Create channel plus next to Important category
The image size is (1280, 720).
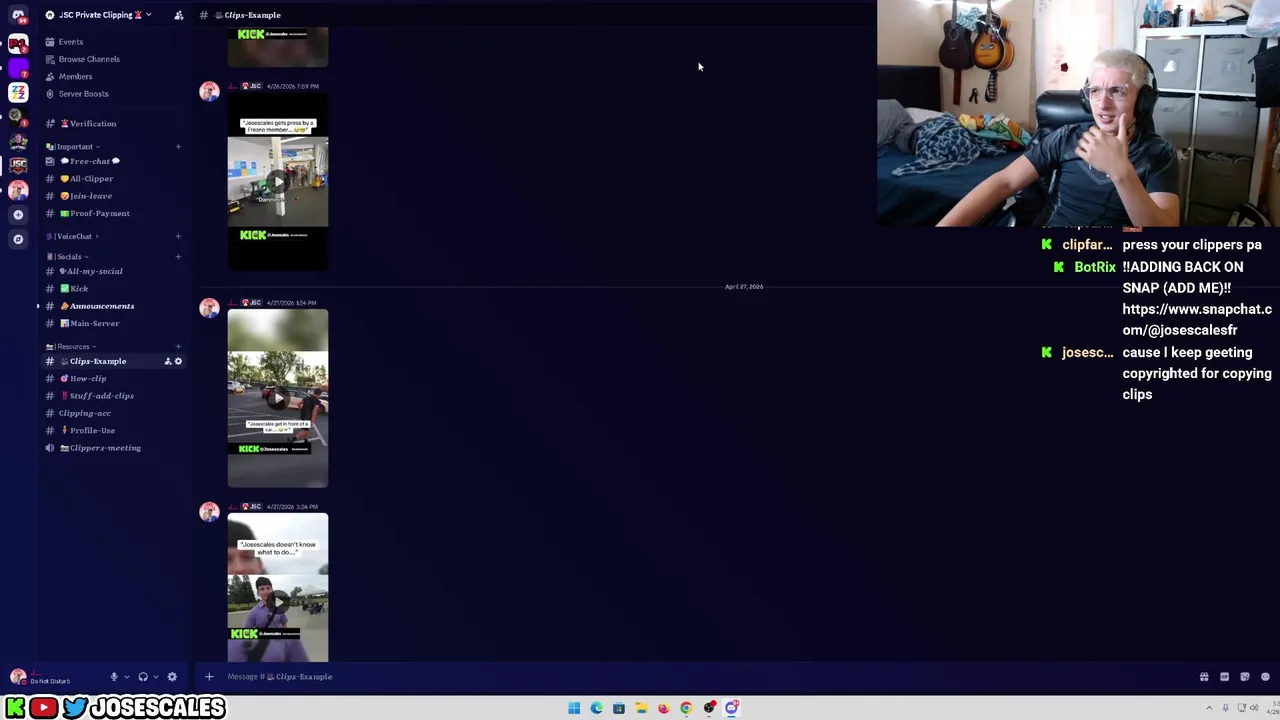(x=178, y=147)
